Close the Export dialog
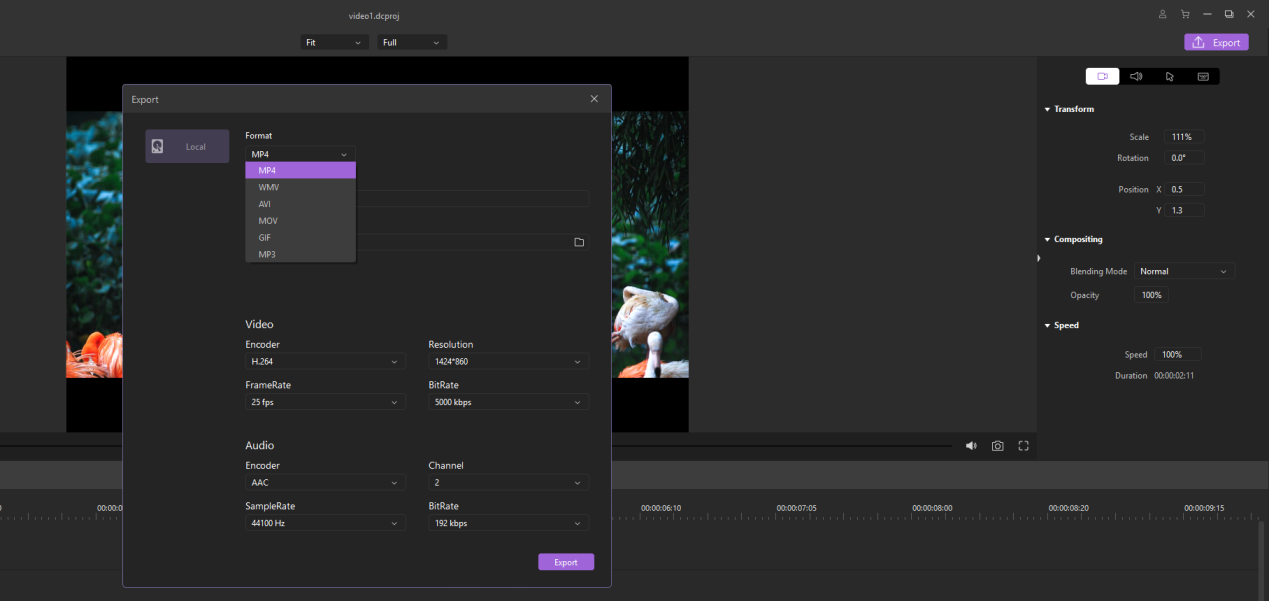 (x=594, y=98)
